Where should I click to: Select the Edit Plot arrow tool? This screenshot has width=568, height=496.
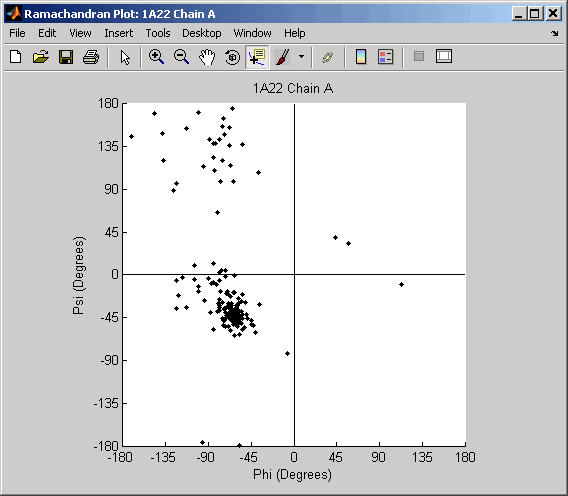click(x=125, y=57)
